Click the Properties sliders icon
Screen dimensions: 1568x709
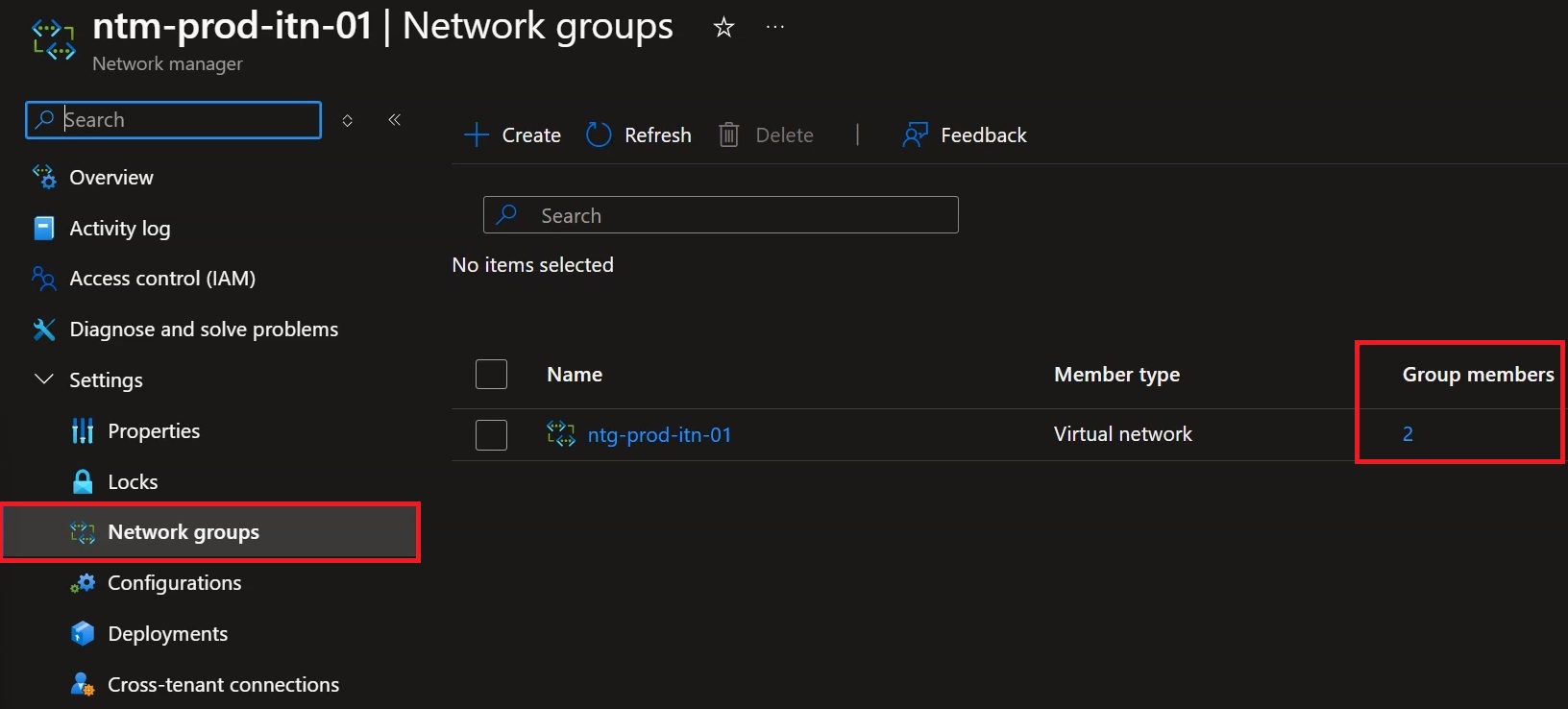tap(83, 430)
